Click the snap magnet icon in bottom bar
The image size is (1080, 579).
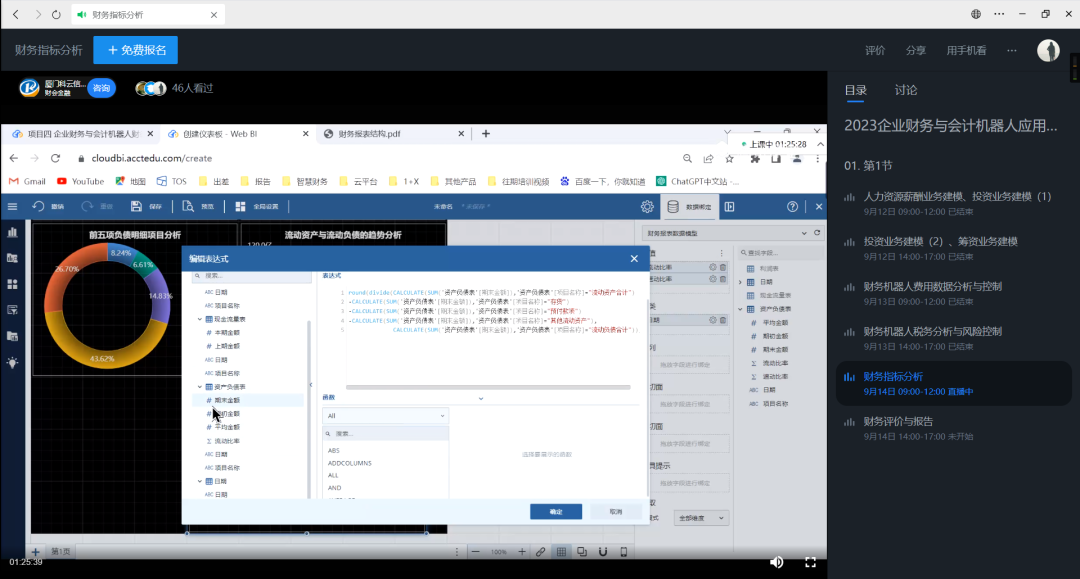[603, 551]
